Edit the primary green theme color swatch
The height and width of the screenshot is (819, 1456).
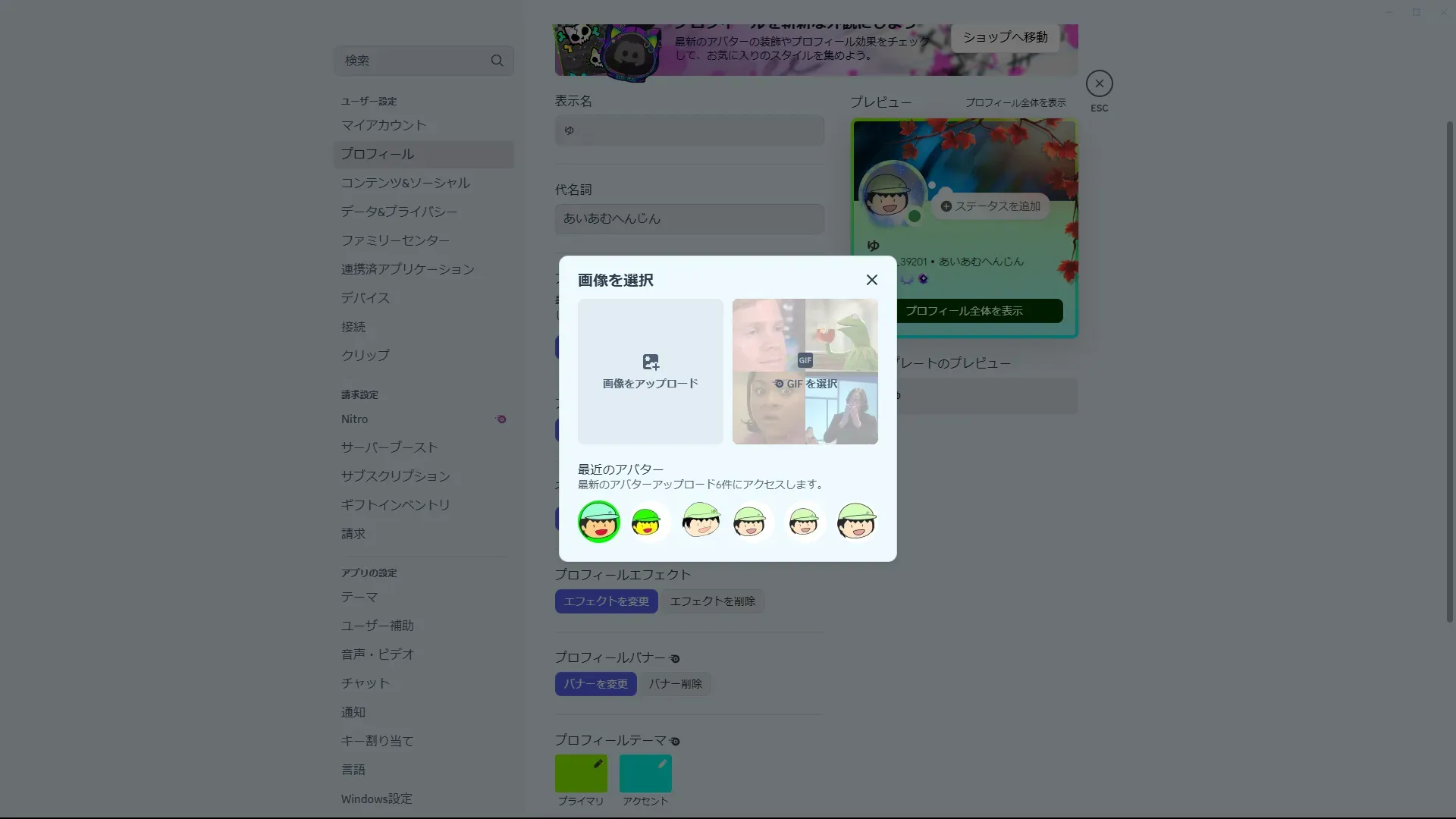(581, 773)
